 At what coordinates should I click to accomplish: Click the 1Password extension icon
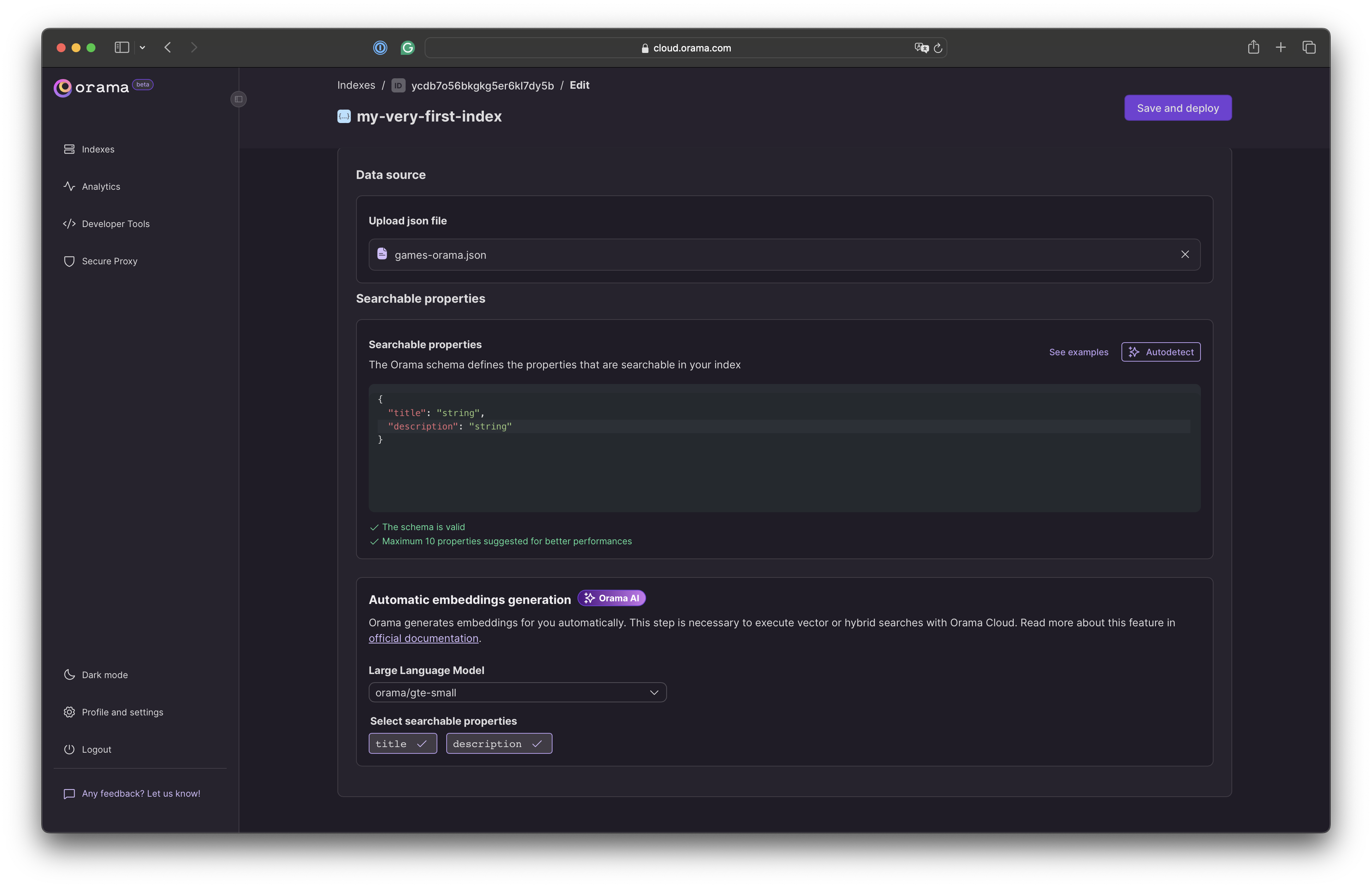380,48
